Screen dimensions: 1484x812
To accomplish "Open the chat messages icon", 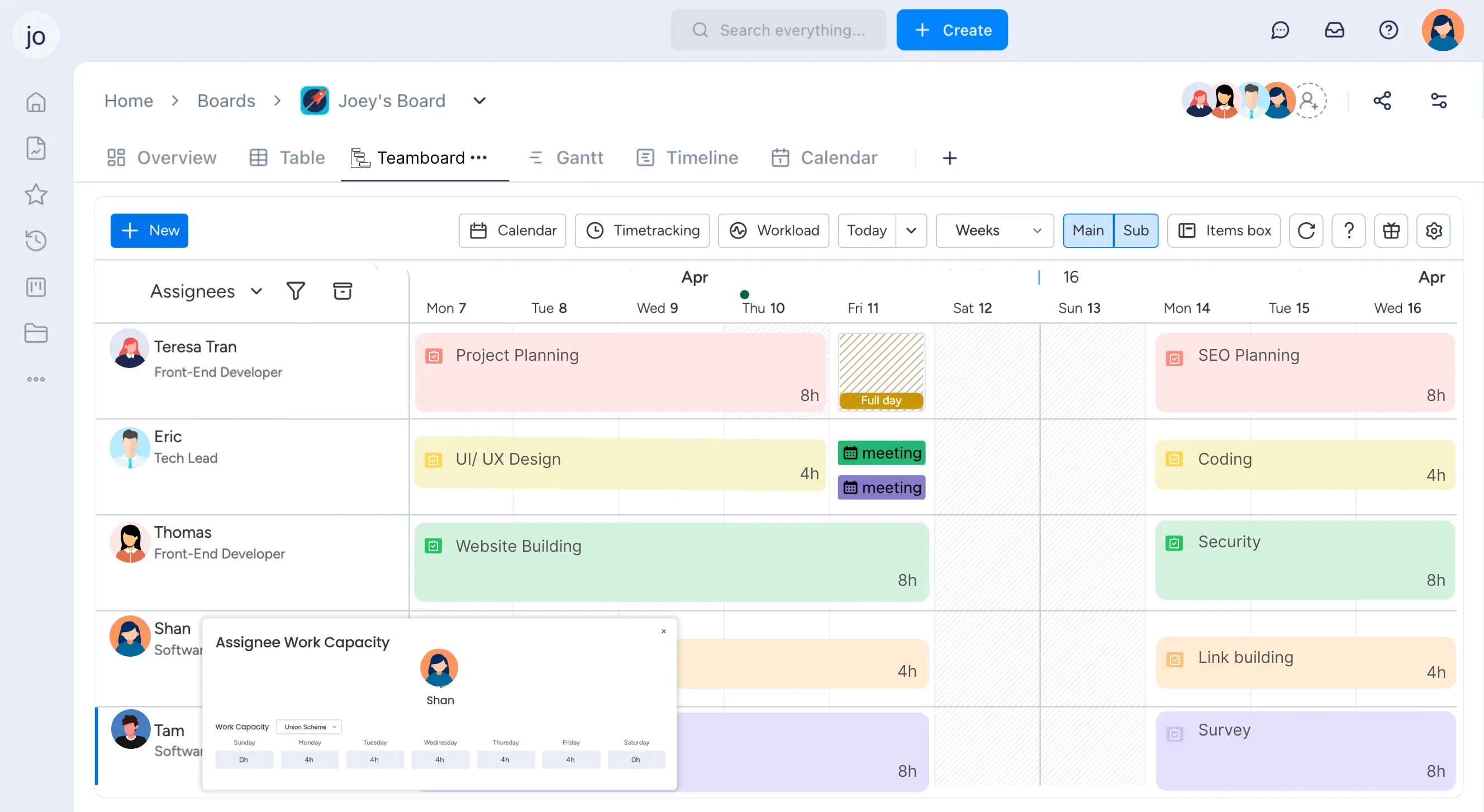I will point(1280,30).
